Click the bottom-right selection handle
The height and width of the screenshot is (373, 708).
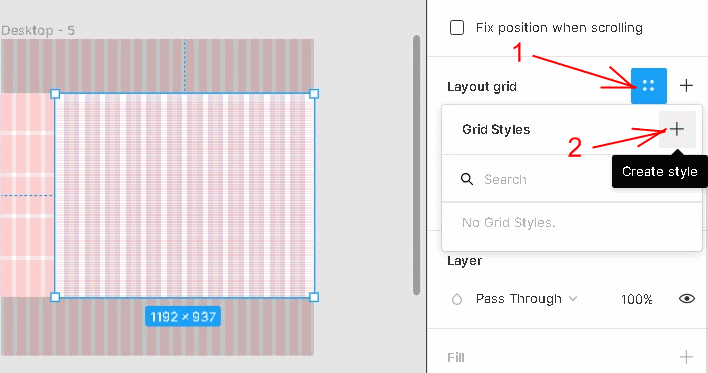click(x=314, y=297)
